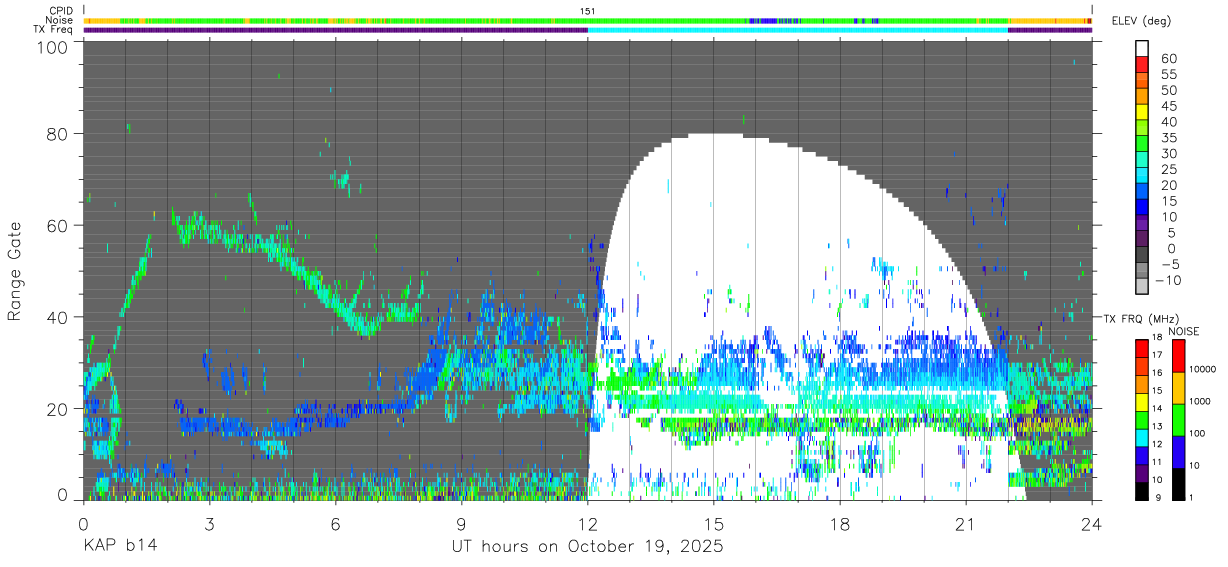Screen dimensions: 1228x567
Task: Click the 10000 label on NOISE colorbar
Action: (x=1205, y=369)
